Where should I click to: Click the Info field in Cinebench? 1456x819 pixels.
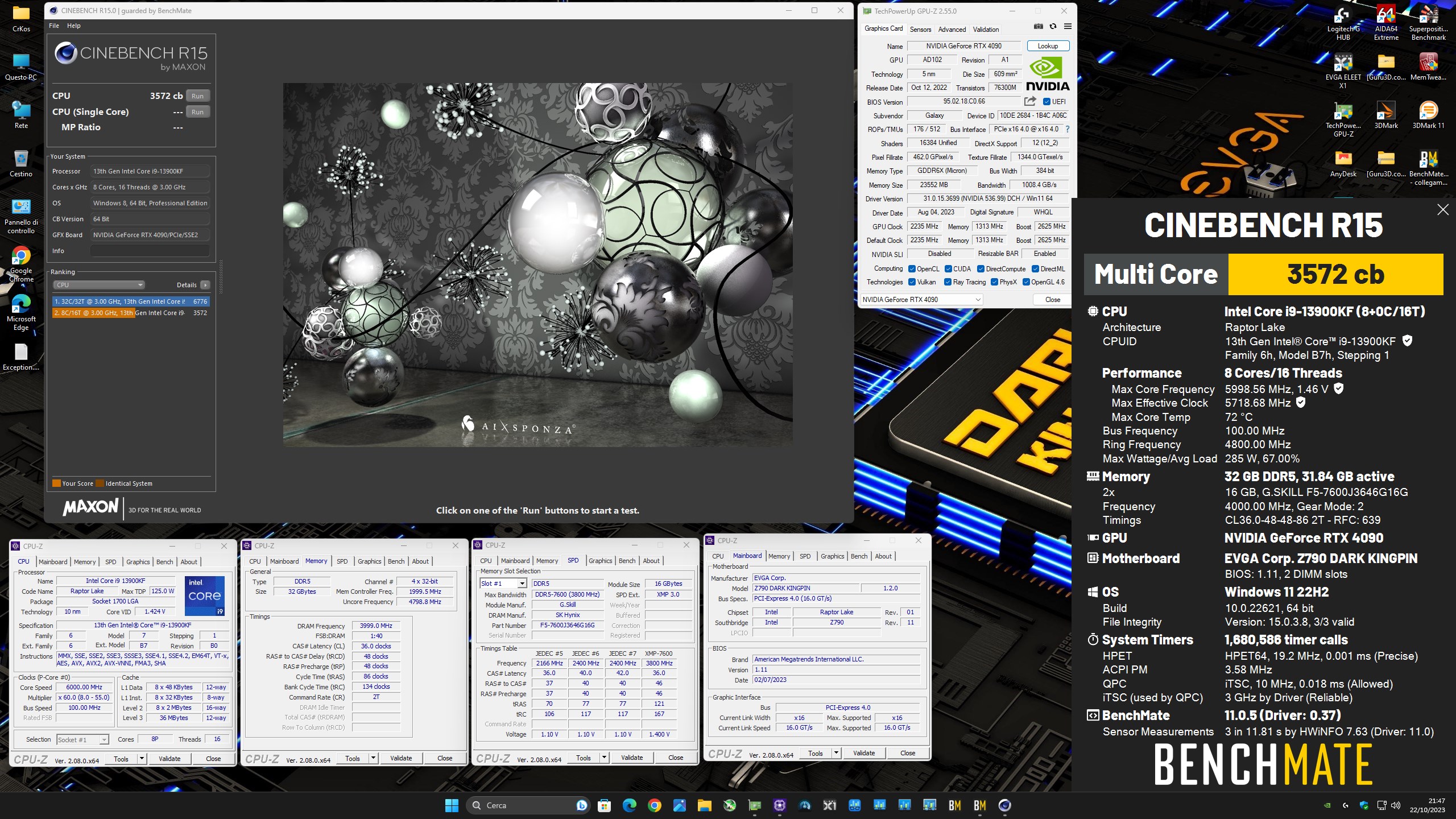pyautogui.click(x=150, y=251)
